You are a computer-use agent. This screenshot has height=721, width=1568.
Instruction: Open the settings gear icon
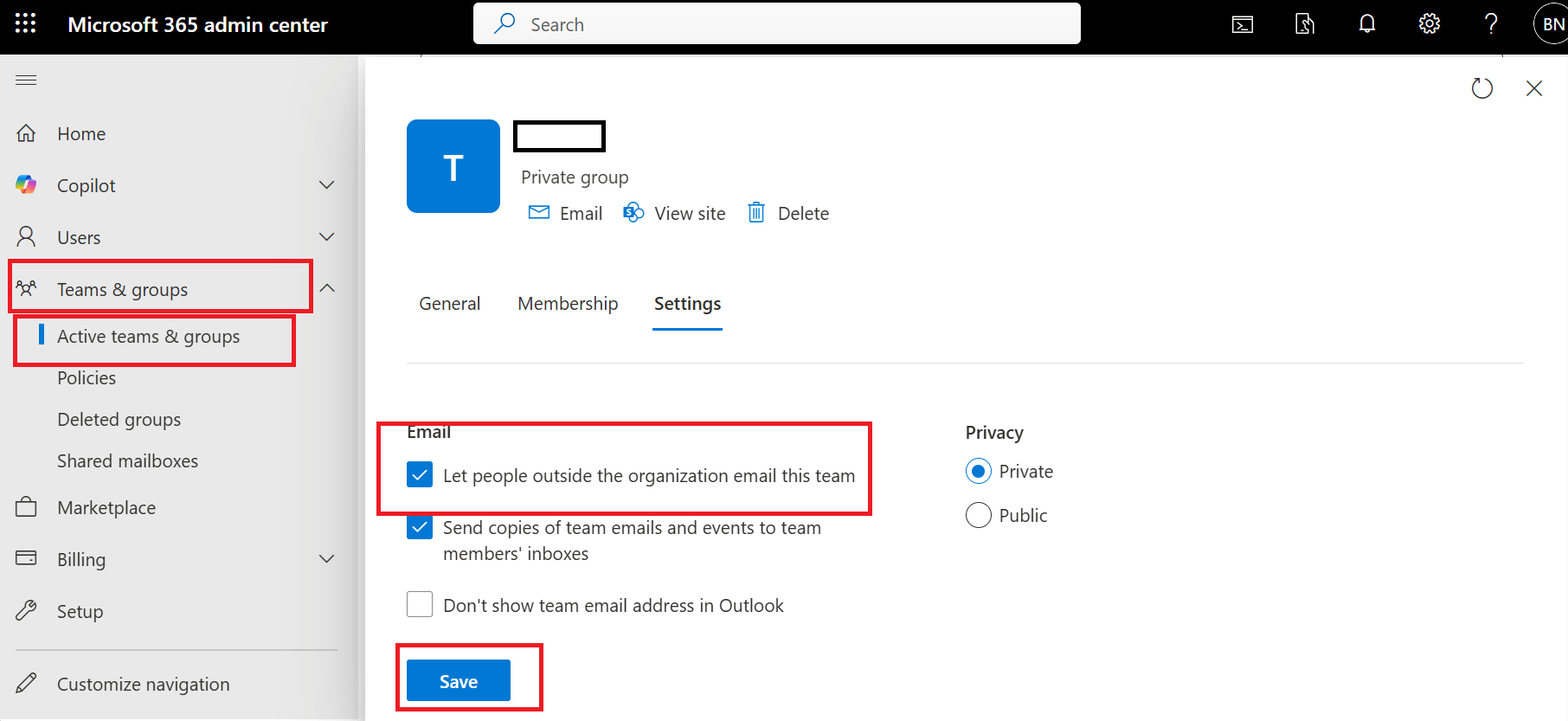(1430, 24)
